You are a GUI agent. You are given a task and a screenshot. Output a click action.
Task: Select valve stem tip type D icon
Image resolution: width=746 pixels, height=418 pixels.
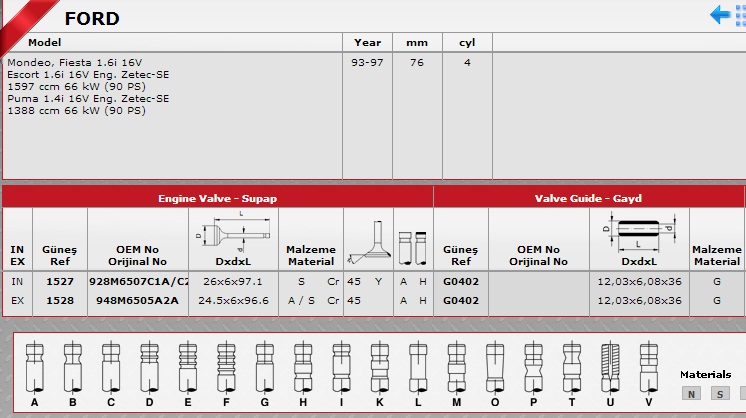tap(150, 367)
